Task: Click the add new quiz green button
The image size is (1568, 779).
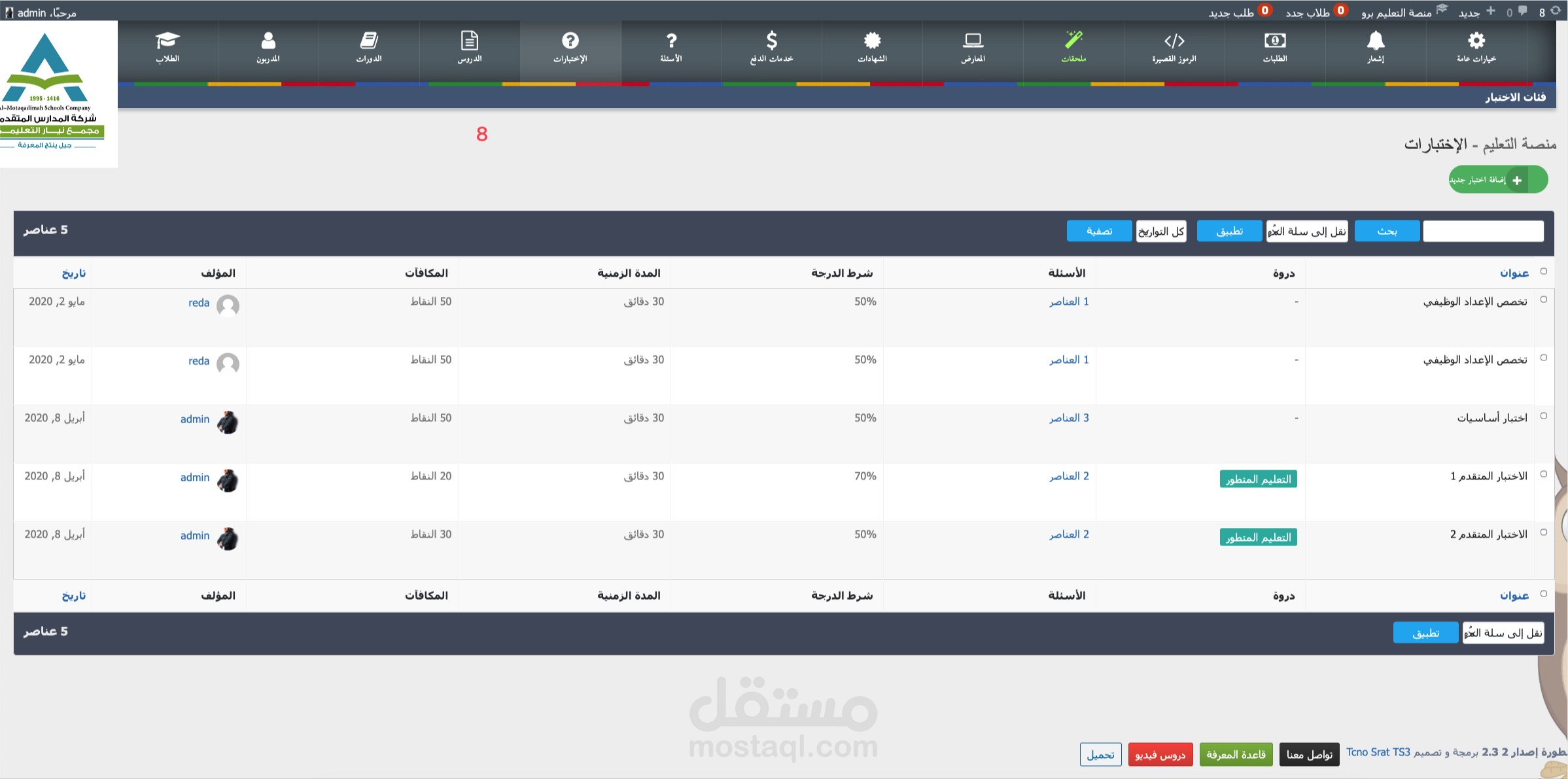Action: tap(1498, 180)
